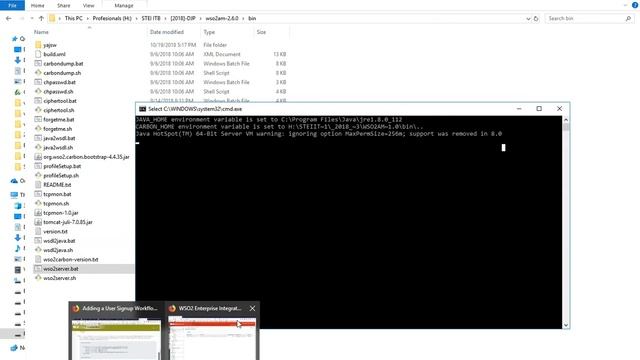Open Explorer help question mark icon
The width and height of the screenshot is (640, 360).
[x=635, y=5]
